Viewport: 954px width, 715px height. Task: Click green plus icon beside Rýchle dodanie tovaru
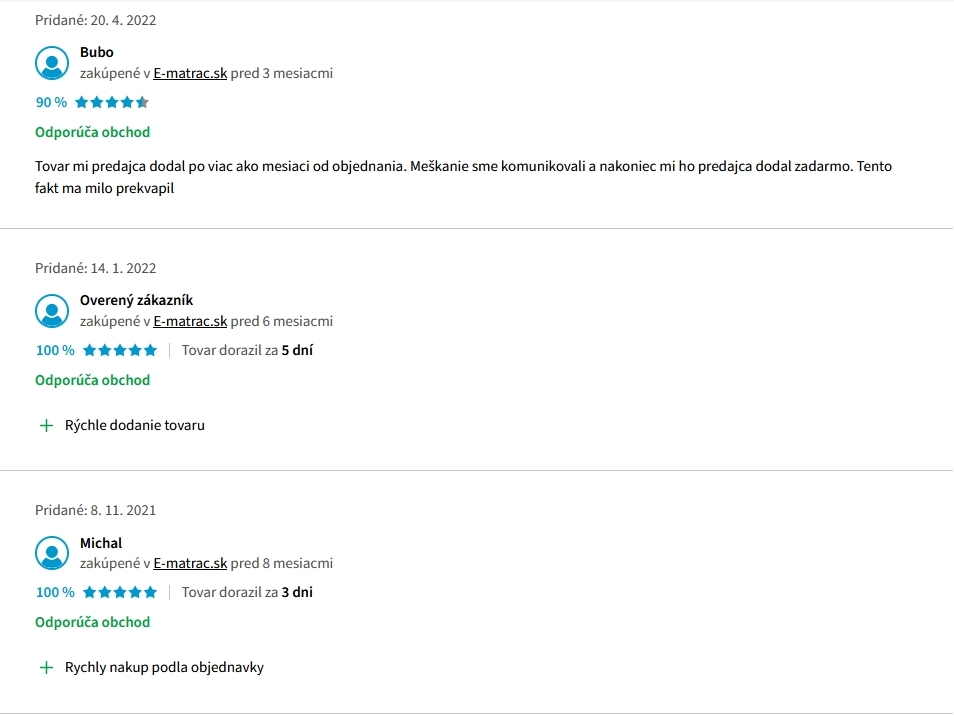(x=46, y=425)
